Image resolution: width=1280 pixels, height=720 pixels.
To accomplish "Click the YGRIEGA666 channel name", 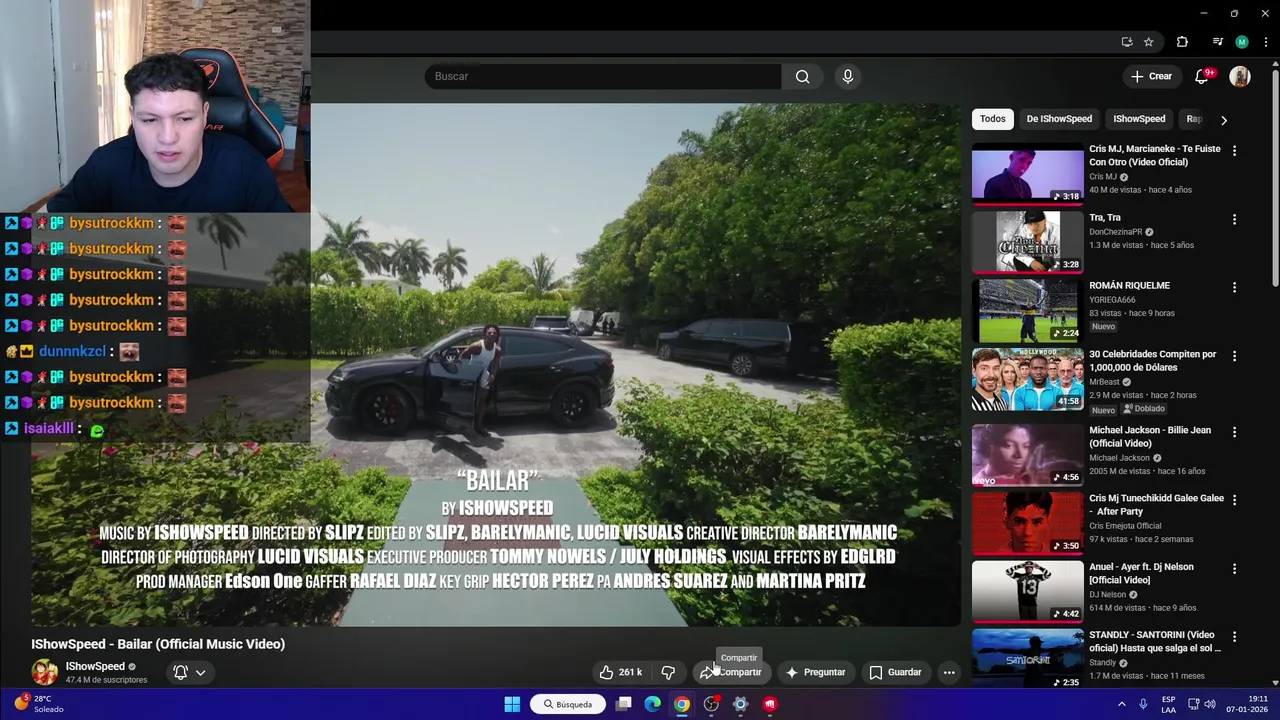I will pyautogui.click(x=1112, y=300).
